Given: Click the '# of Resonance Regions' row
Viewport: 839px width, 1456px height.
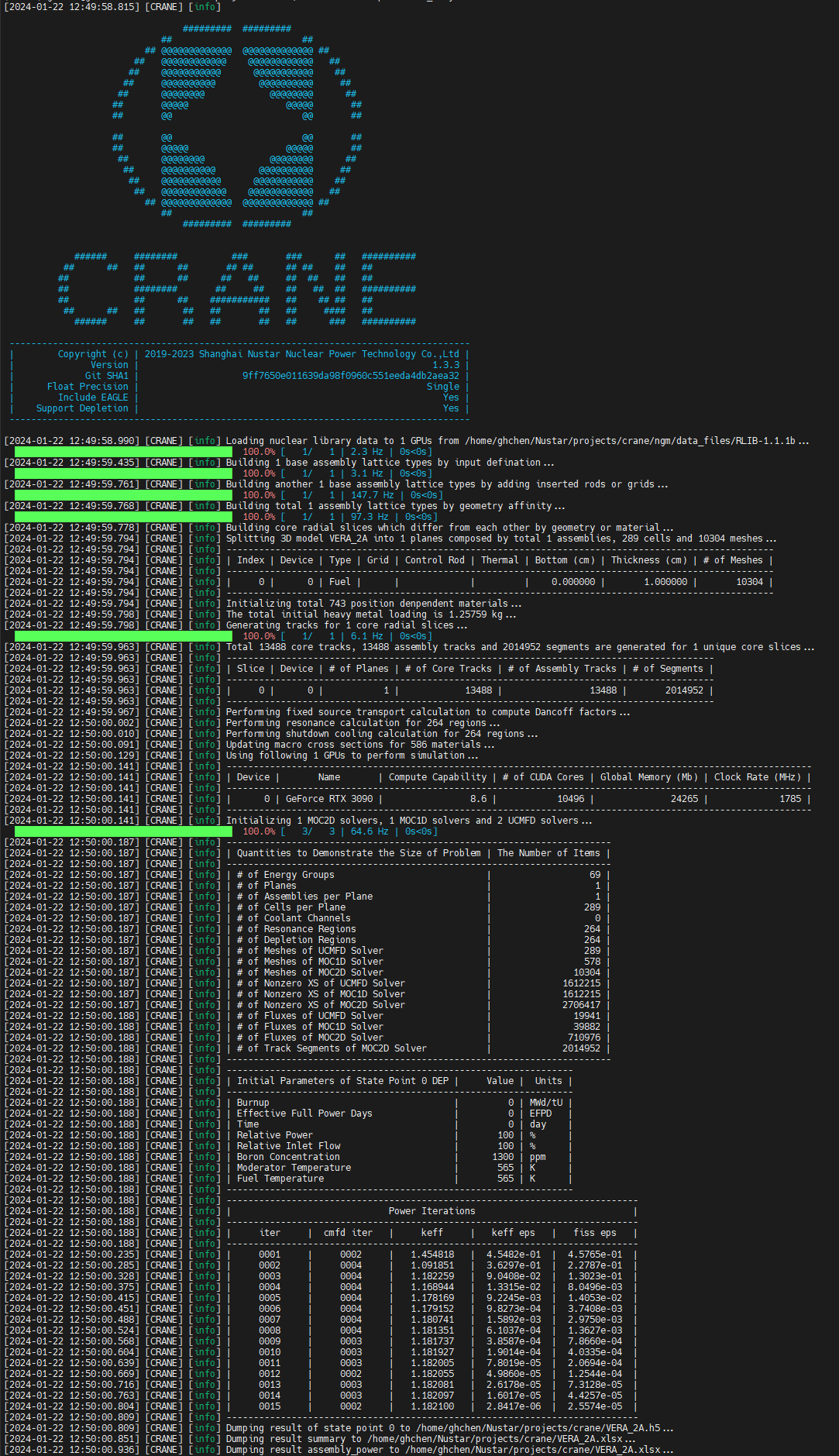Looking at the screenshot, I should pyautogui.click(x=419, y=929).
